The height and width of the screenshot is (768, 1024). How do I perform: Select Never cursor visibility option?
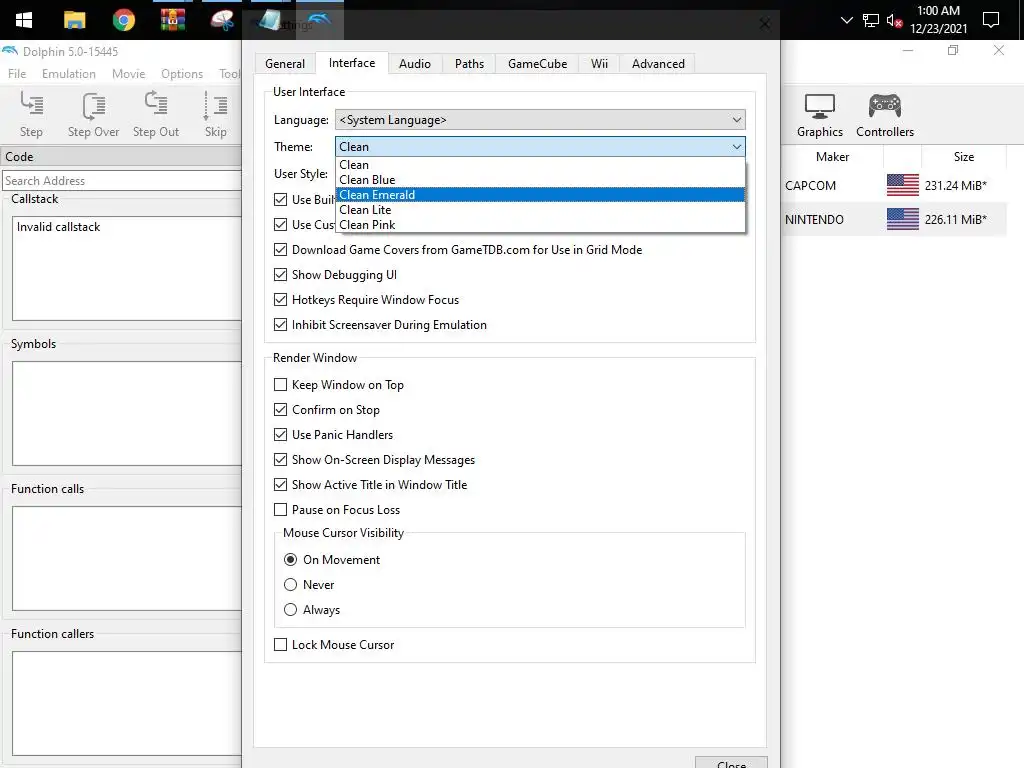click(291, 584)
